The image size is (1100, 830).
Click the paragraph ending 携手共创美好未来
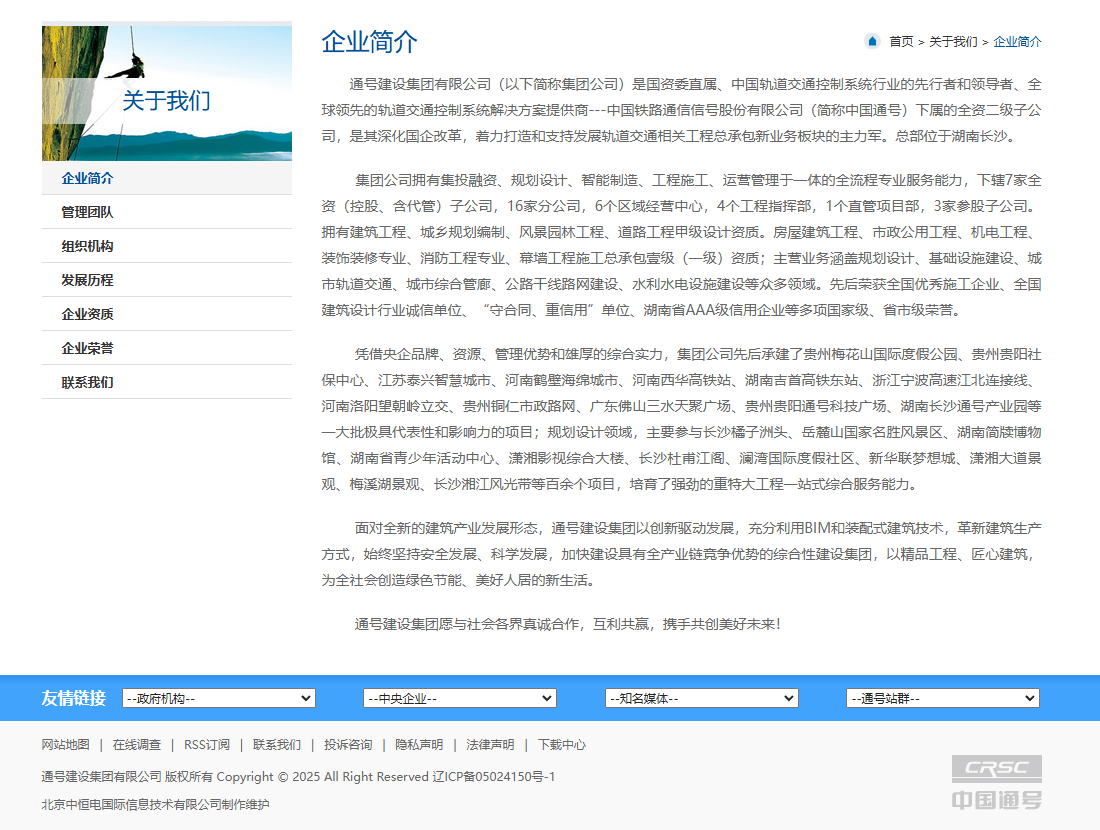click(x=568, y=624)
